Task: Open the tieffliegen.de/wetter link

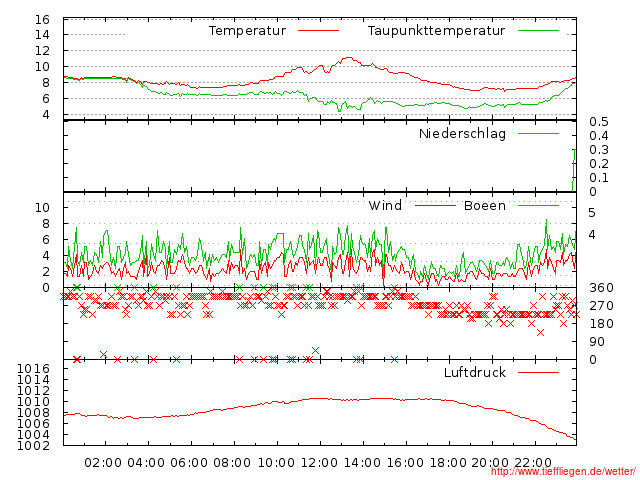Action: pos(563,472)
